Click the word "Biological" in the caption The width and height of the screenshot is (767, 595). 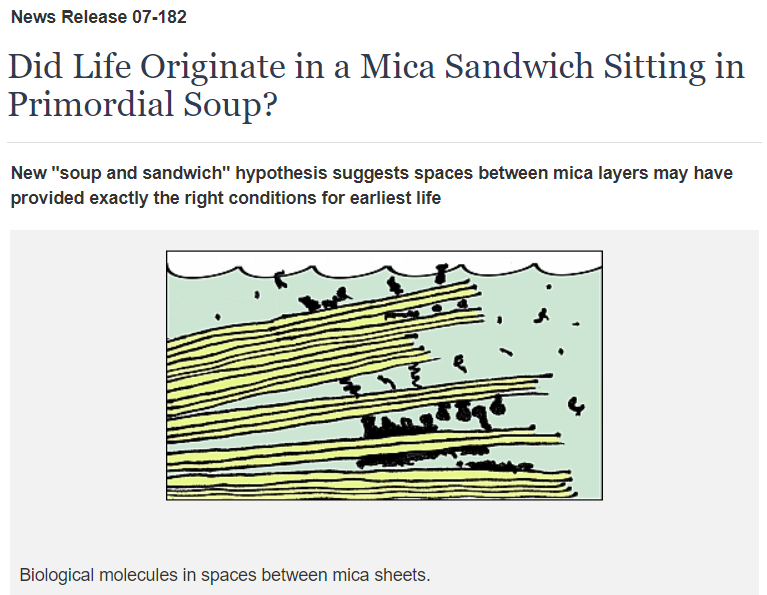[57, 574]
